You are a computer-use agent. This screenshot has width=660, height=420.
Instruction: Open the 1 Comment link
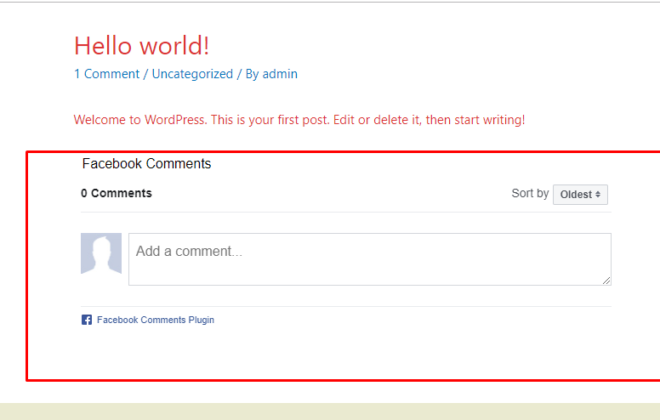106,74
